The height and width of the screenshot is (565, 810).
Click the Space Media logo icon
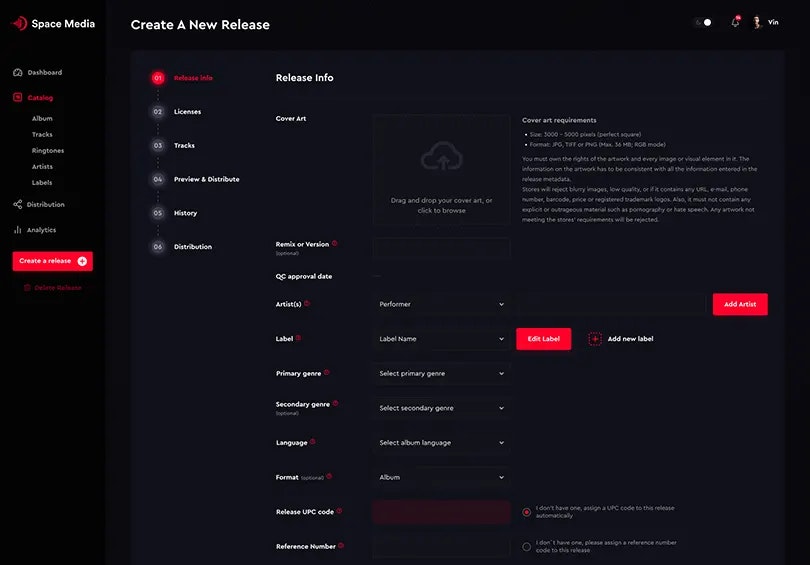[x=20, y=23]
